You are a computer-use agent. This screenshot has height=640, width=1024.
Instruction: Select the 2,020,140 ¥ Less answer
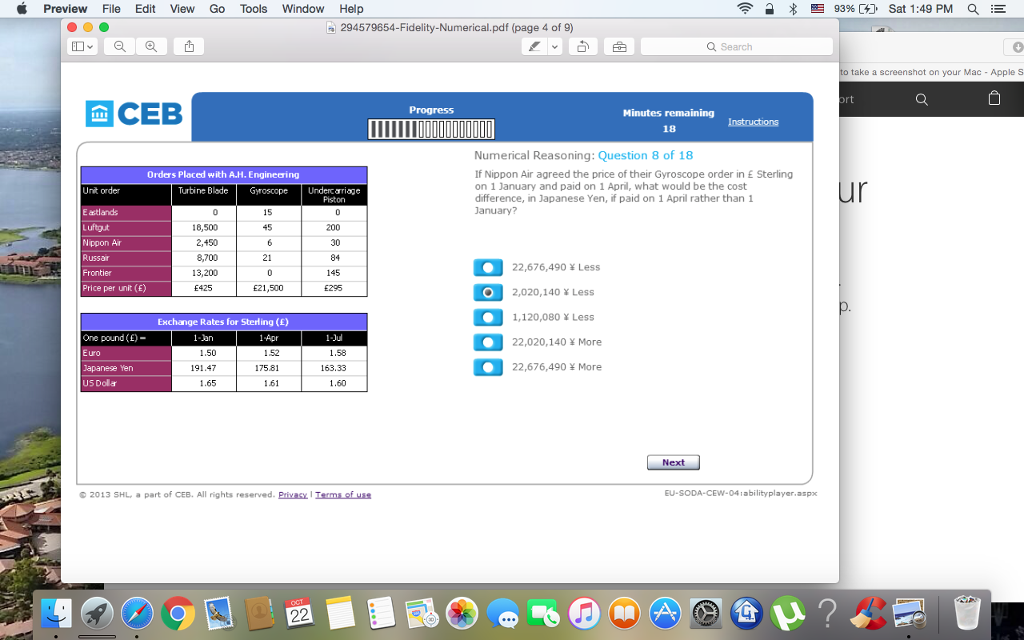(x=488, y=292)
